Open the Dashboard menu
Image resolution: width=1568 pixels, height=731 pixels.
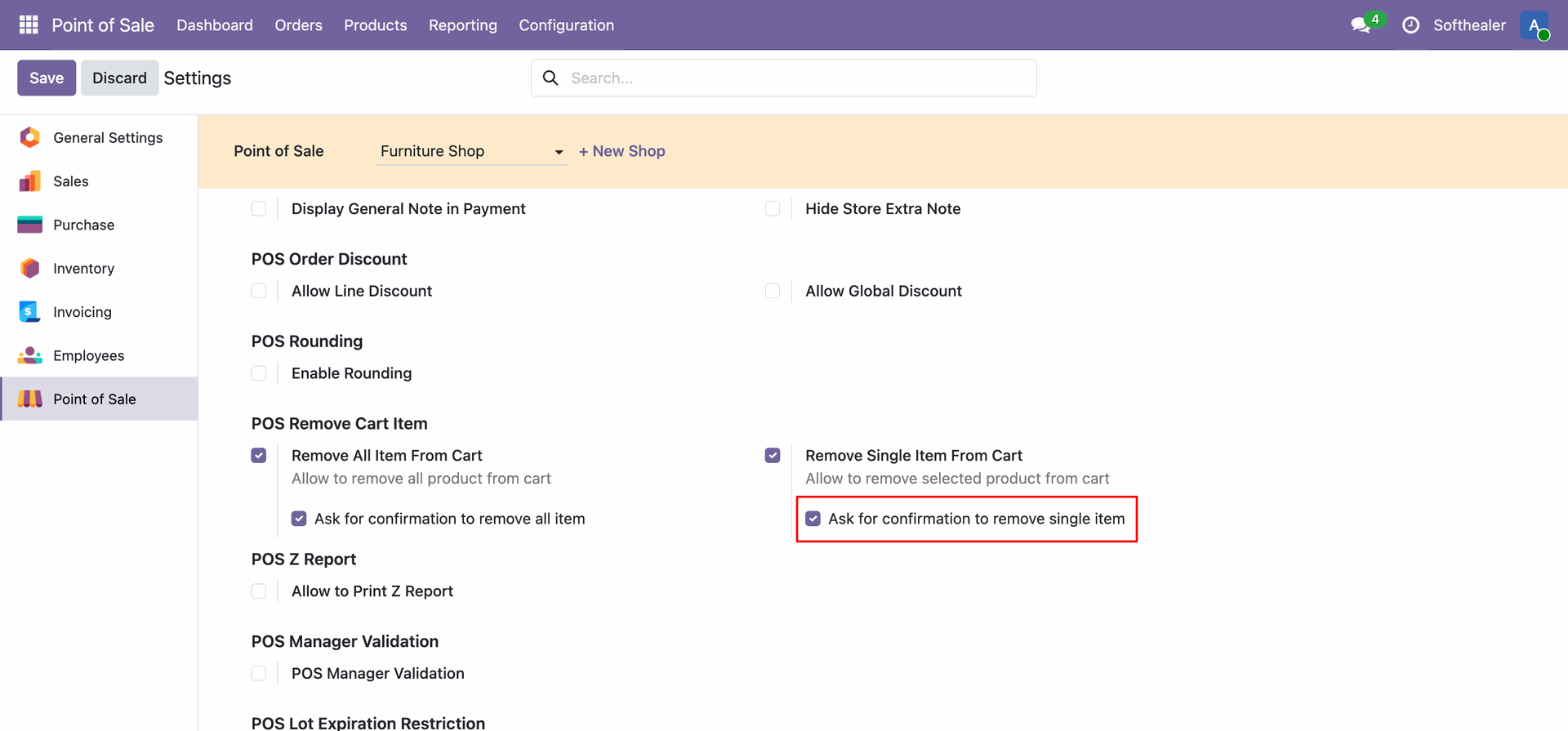pos(215,25)
